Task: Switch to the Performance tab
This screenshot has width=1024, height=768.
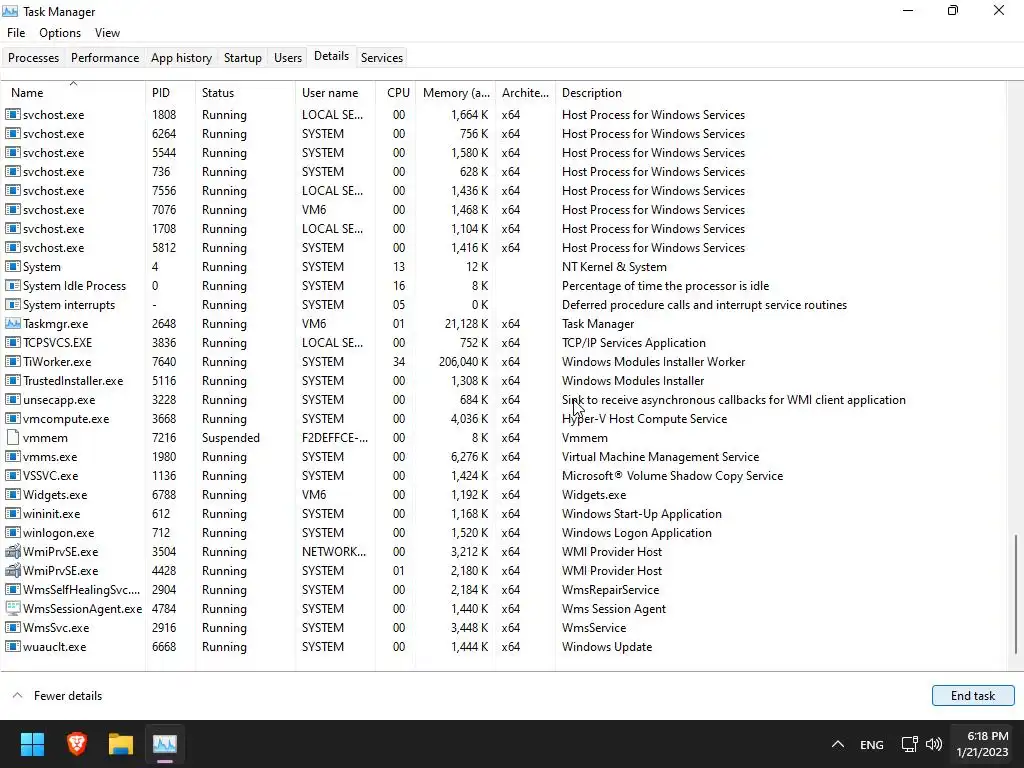Action: pyautogui.click(x=104, y=57)
